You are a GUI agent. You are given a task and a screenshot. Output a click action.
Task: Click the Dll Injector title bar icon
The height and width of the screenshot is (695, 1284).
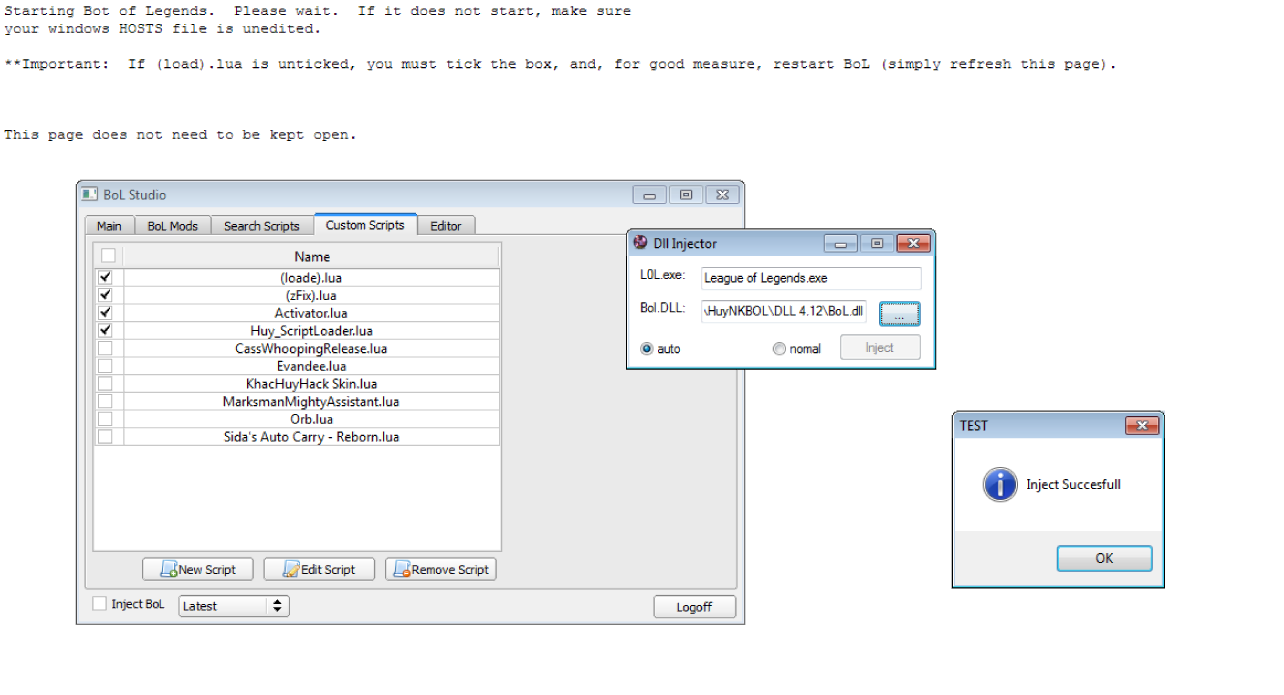(640, 243)
